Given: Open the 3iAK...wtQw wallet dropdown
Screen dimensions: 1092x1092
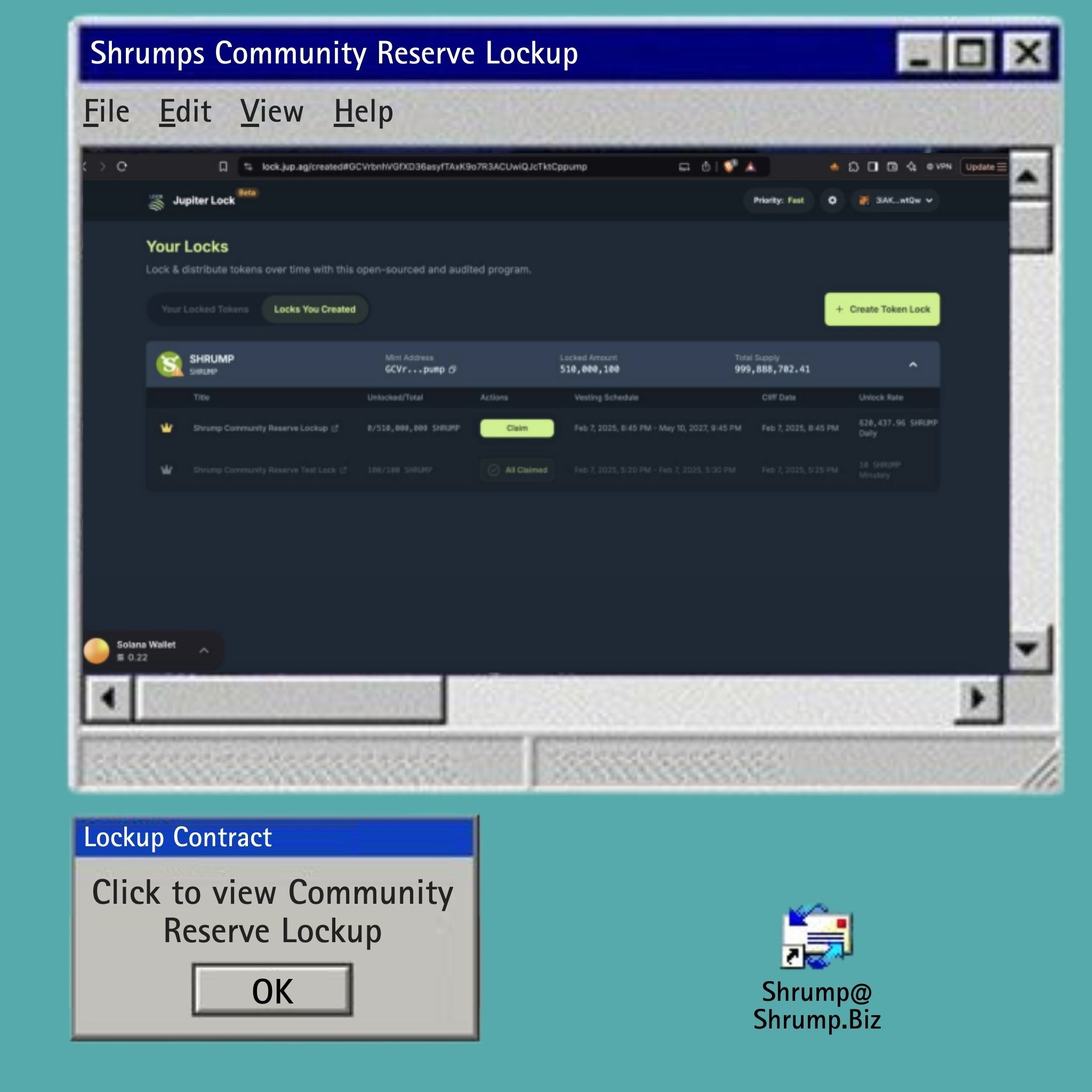Looking at the screenshot, I should click(896, 200).
